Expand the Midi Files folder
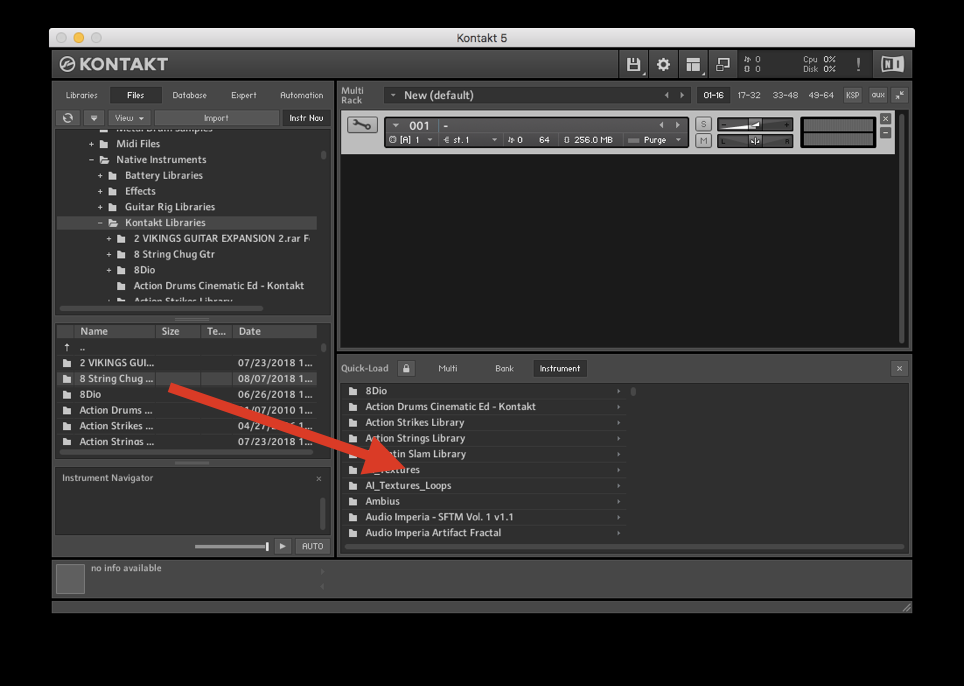The width and height of the screenshot is (964, 686). 92,144
